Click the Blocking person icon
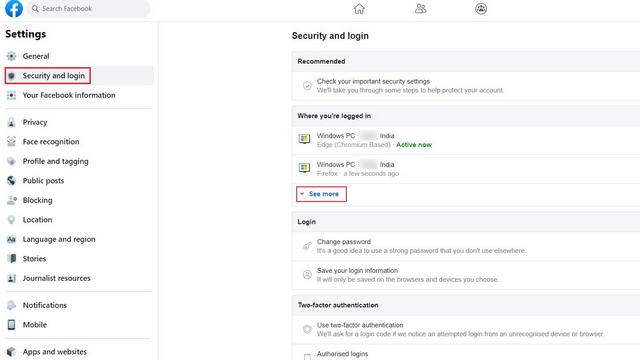Screen dimensions: 640x360 tap(11, 200)
